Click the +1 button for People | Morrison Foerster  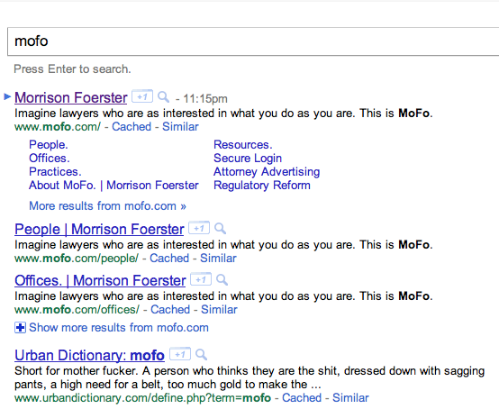(199, 228)
